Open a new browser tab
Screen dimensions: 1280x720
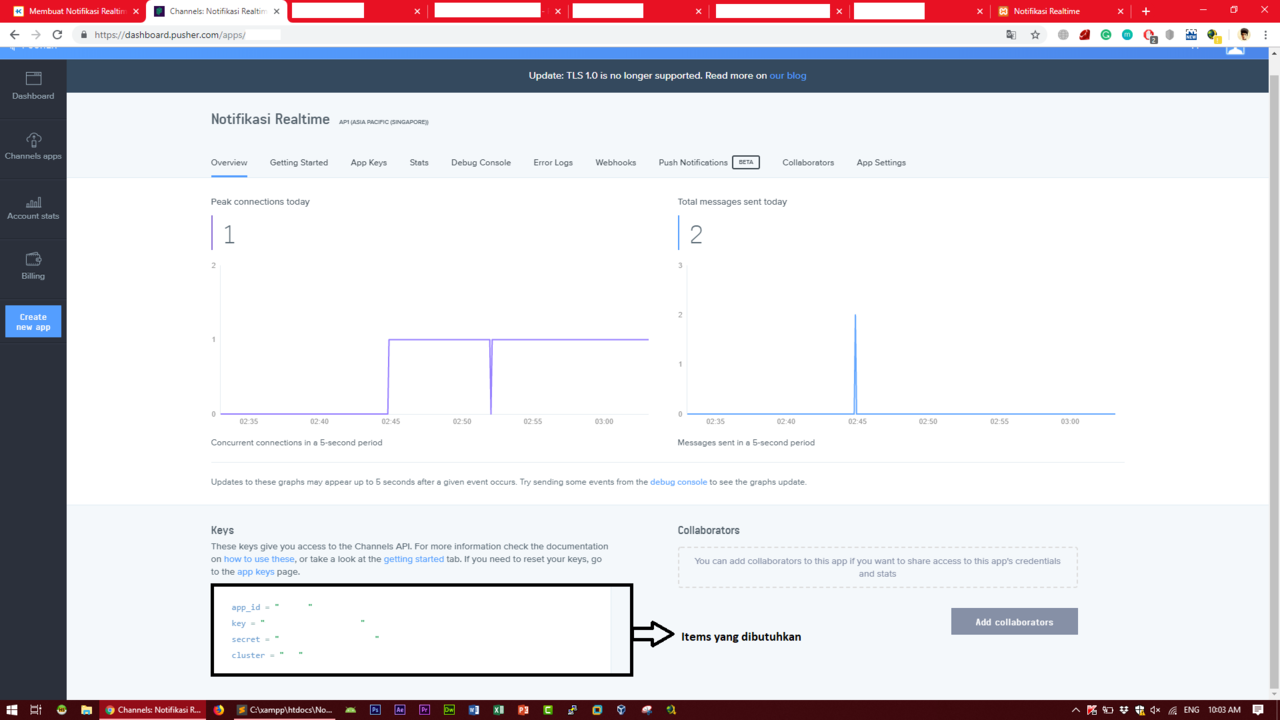pos(1146,11)
